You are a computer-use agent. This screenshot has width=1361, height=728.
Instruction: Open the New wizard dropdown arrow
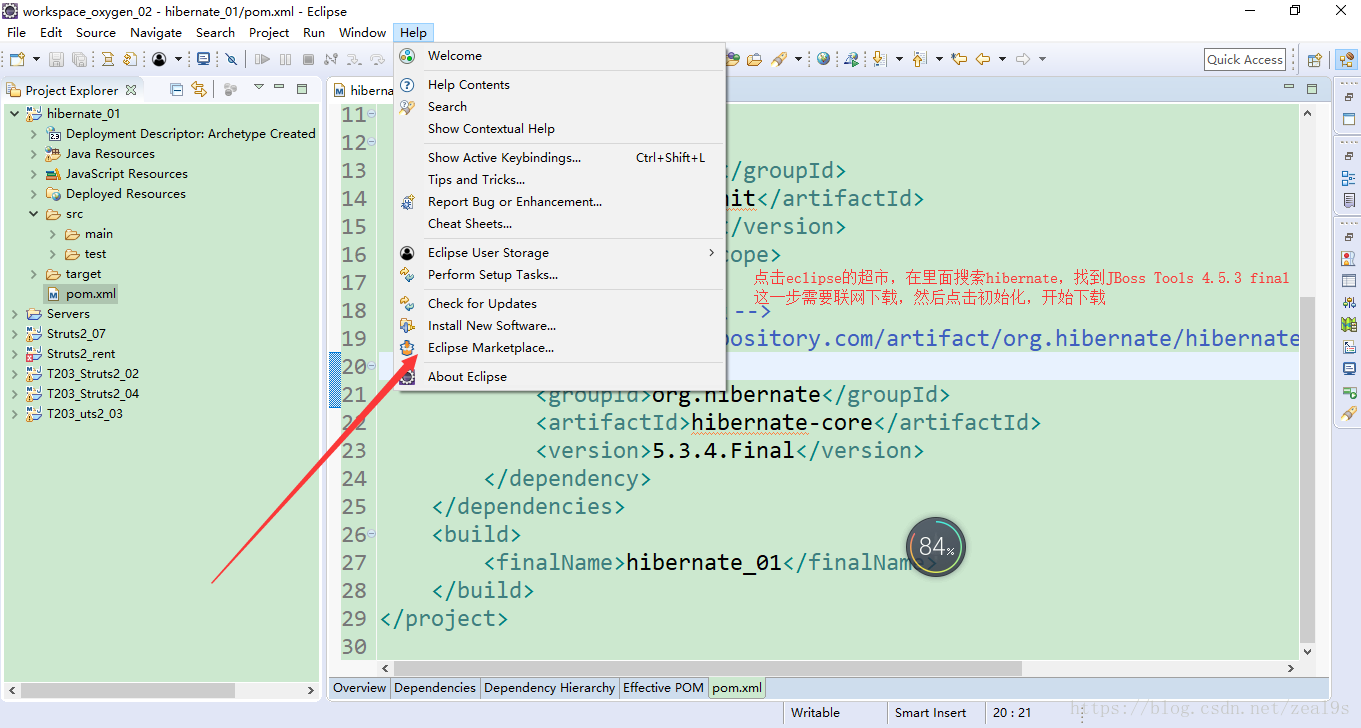click(36, 60)
